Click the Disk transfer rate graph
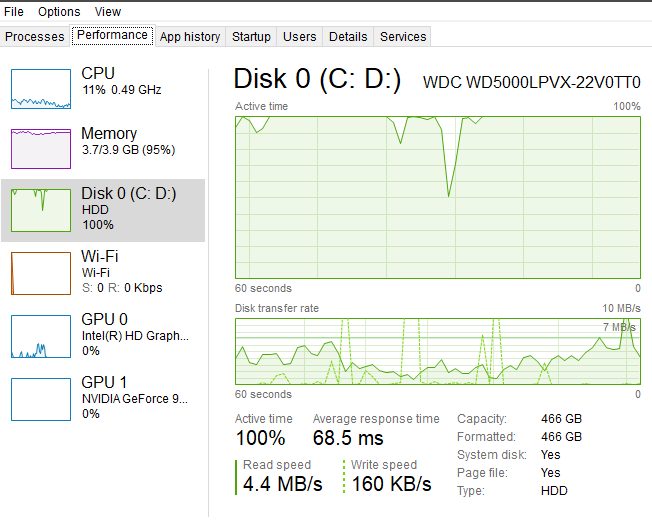The image size is (652, 529). click(x=437, y=351)
